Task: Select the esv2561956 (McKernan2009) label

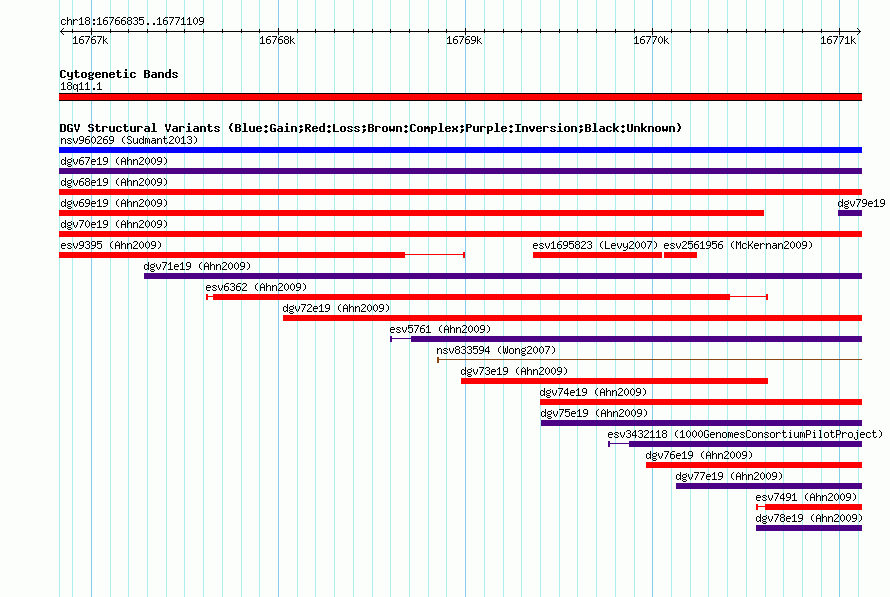Action: point(738,245)
